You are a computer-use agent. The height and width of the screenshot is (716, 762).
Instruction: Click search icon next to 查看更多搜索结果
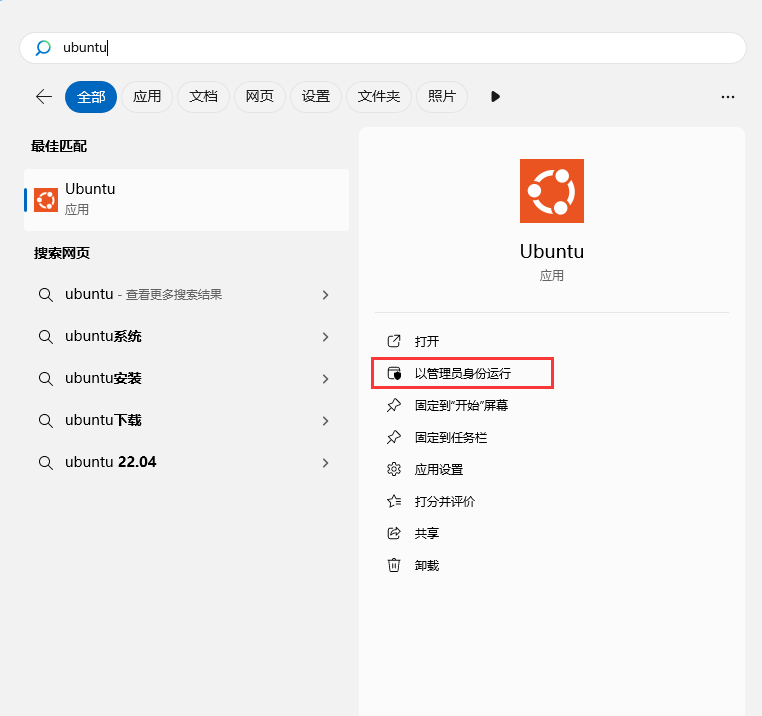[46, 295]
